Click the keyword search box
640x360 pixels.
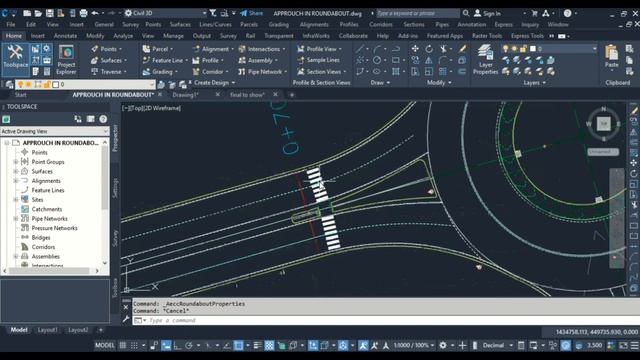click(417, 13)
